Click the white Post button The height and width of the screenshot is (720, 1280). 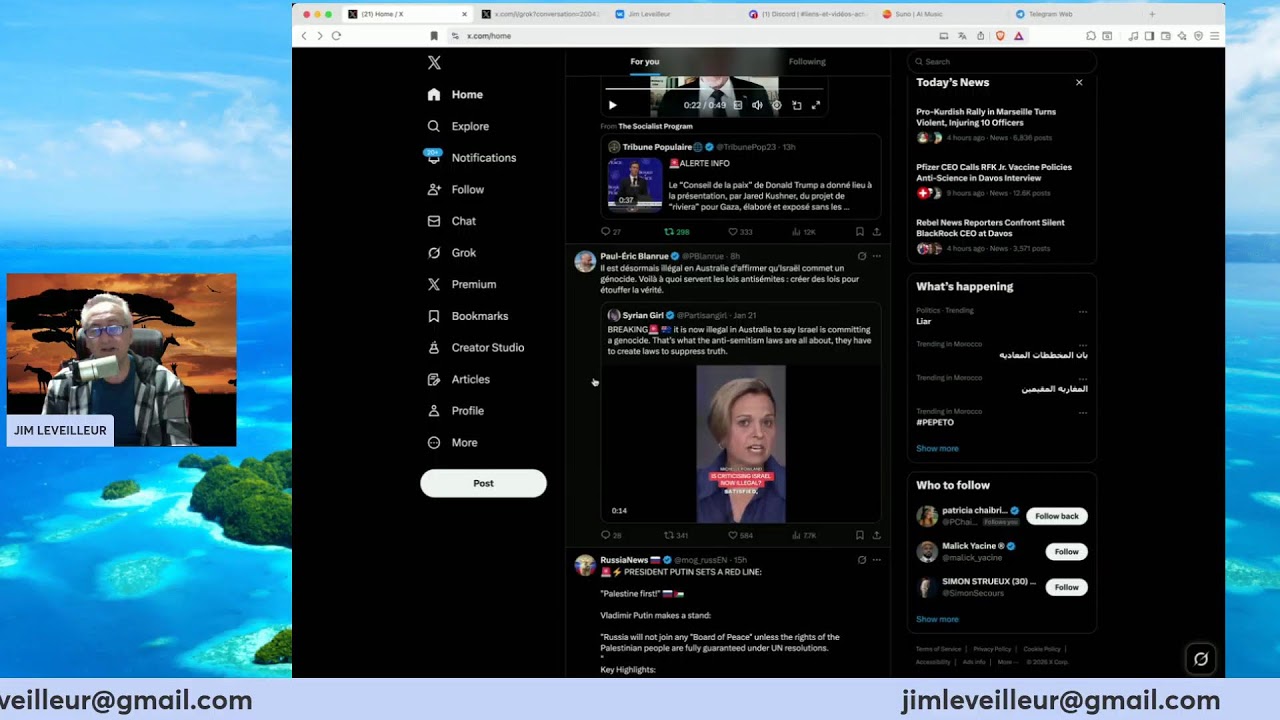pyautogui.click(x=483, y=483)
